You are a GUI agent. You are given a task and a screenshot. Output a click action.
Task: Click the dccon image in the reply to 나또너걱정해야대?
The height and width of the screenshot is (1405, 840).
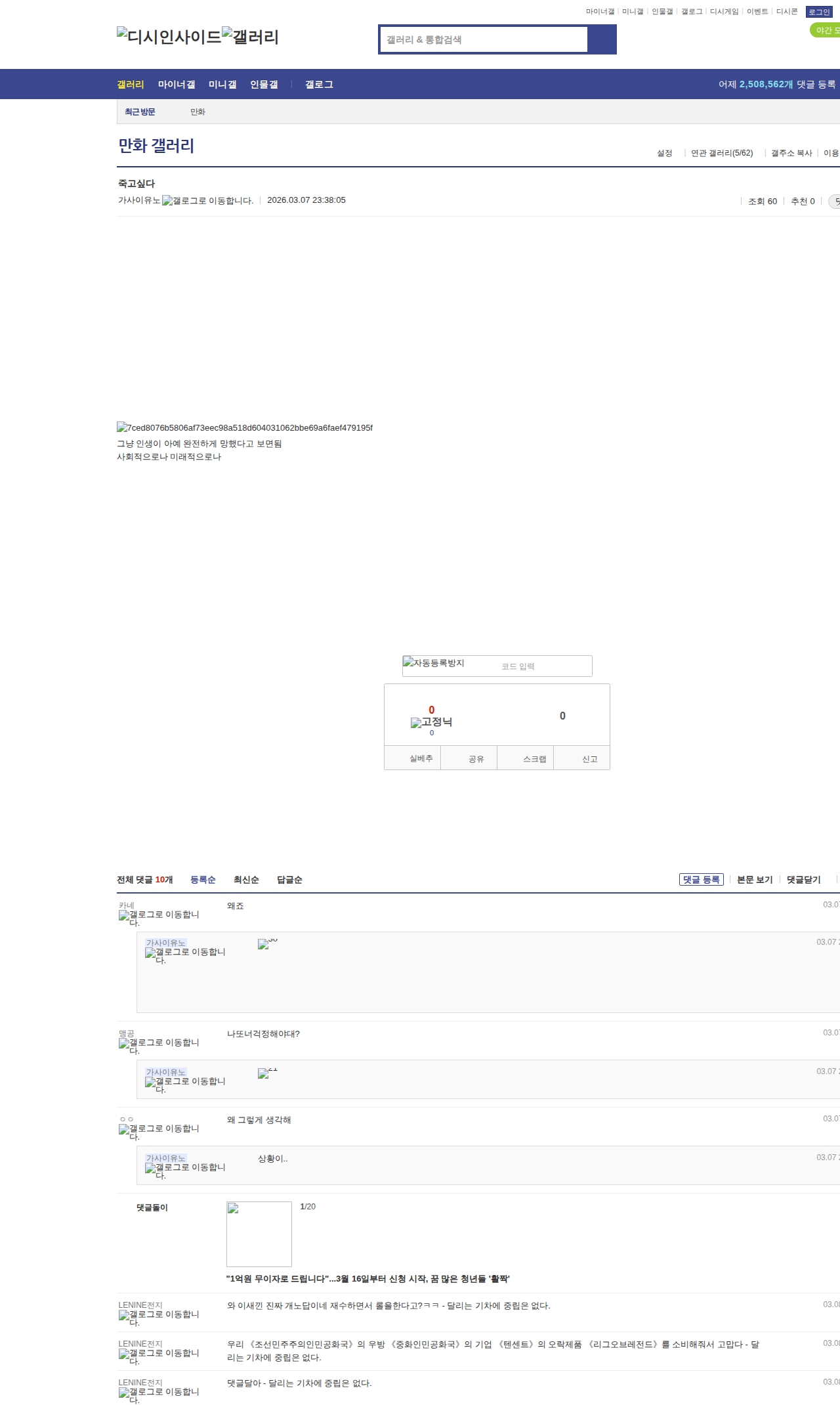pyautogui.click(x=268, y=1073)
